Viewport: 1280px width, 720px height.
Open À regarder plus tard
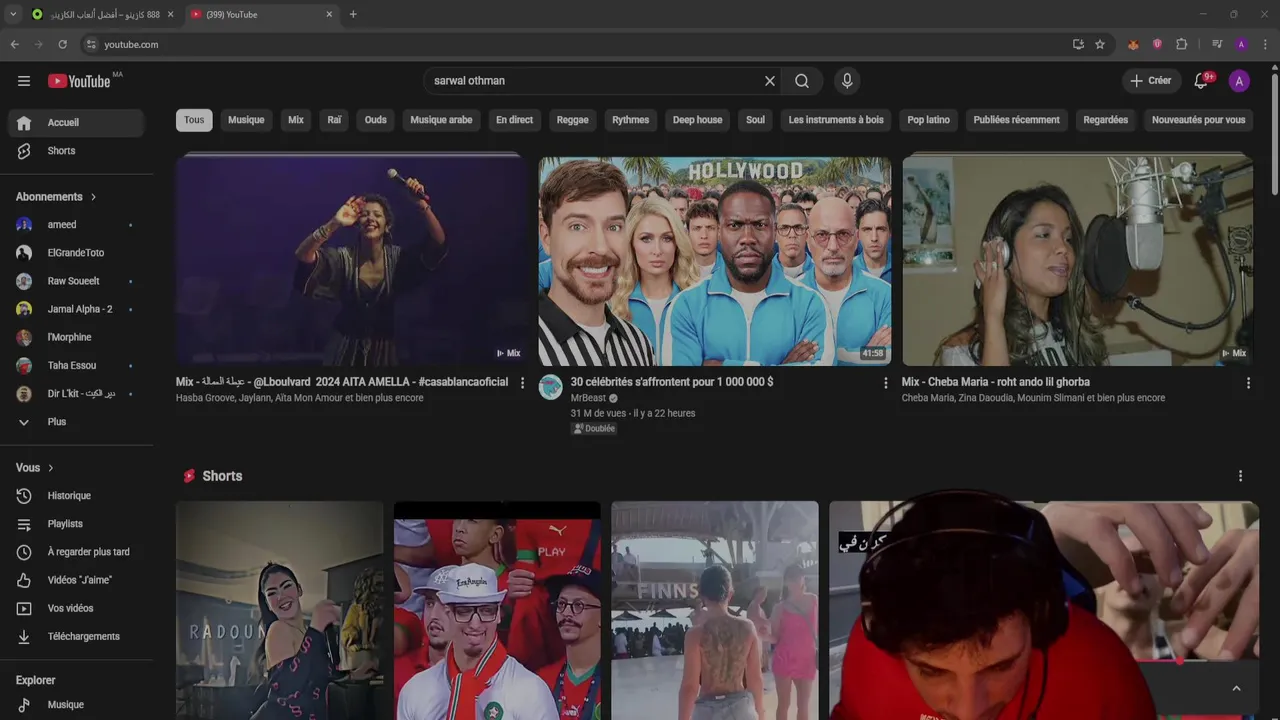point(77,552)
